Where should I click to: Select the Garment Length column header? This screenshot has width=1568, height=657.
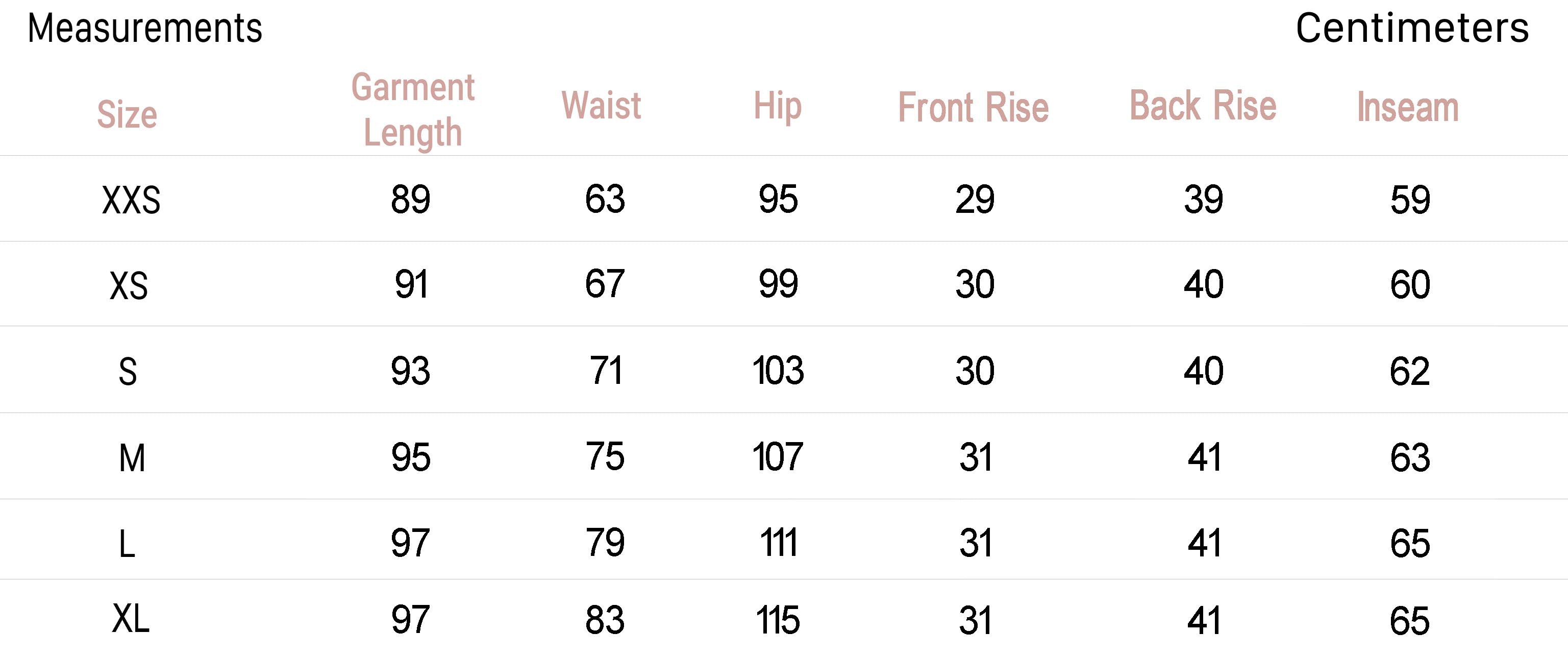413,110
